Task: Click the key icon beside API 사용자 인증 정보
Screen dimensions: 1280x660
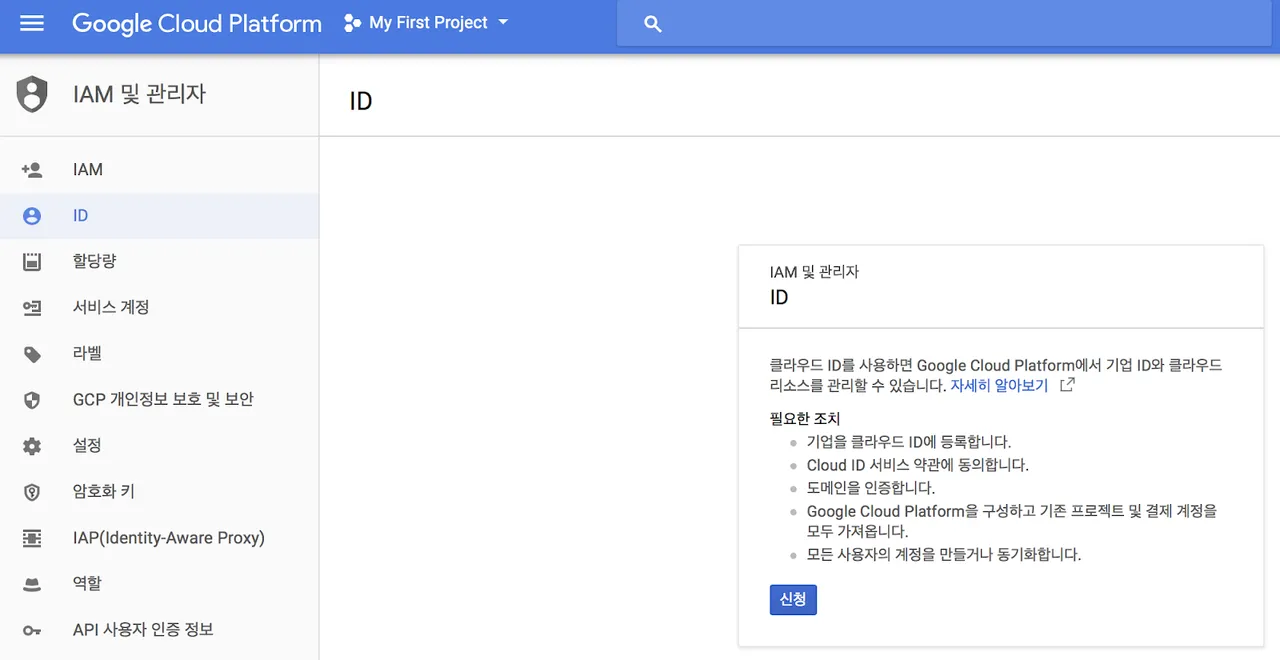Action: pos(32,630)
